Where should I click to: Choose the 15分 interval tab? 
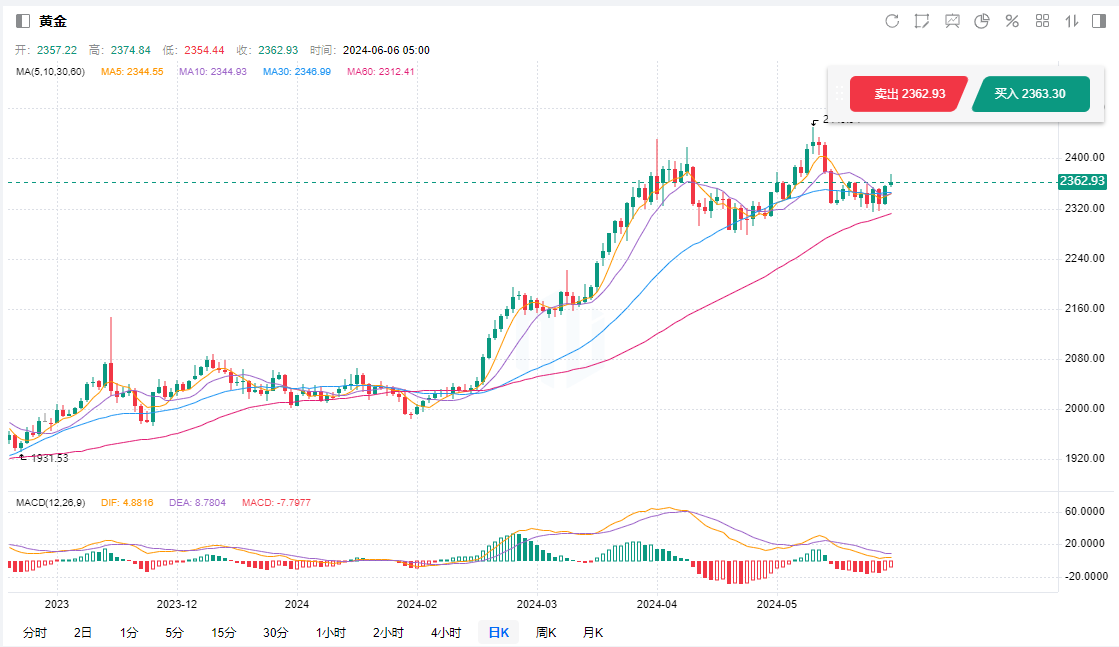[223, 632]
